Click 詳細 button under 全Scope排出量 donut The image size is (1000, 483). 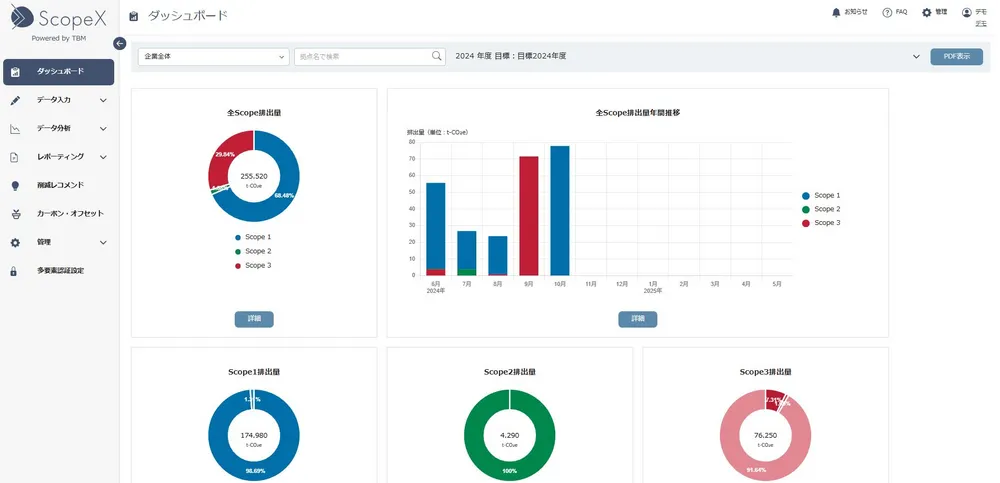pyautogui.click(x=254, y=319)
